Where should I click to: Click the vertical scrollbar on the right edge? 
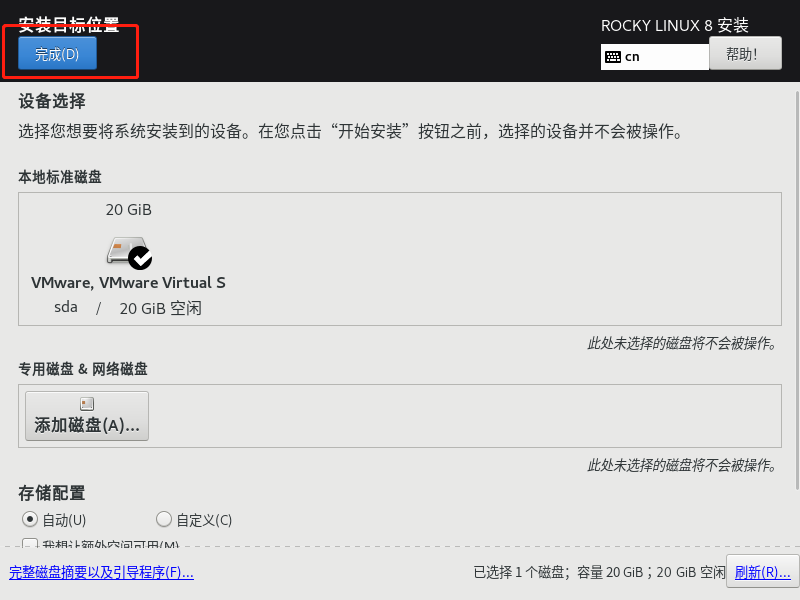[x=797, y=290]
